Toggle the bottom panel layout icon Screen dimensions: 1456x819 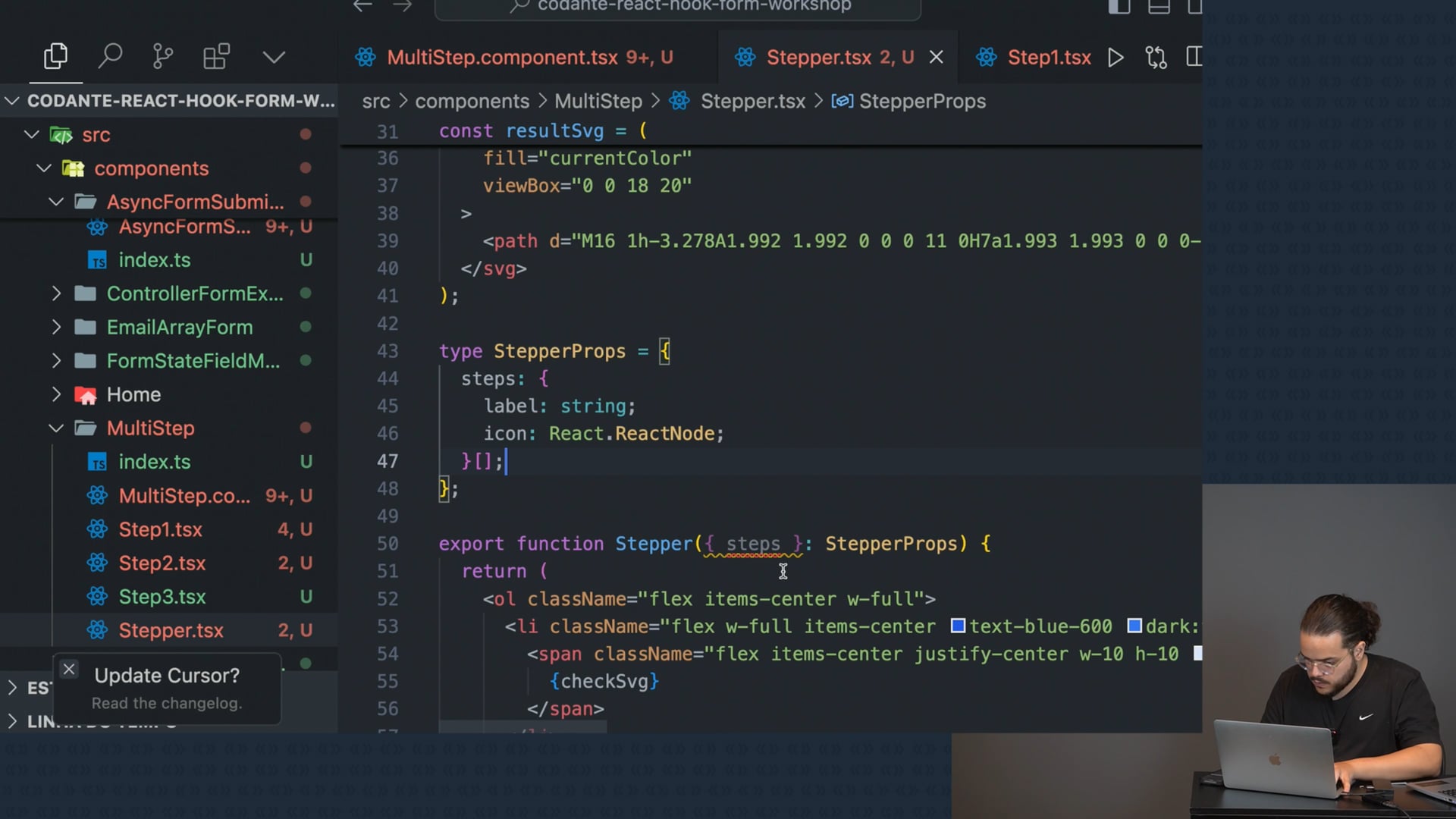coord(1158,7)
